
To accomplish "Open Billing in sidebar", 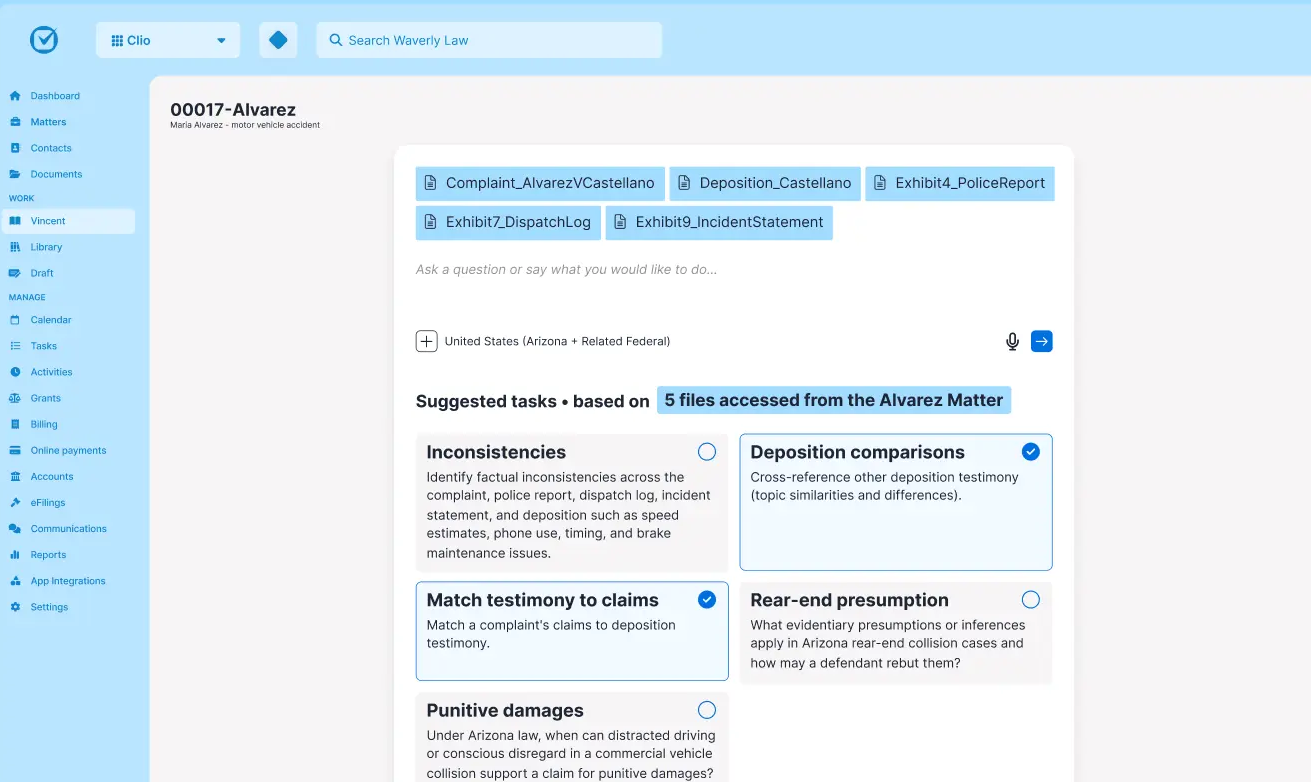I will (44, 424).
